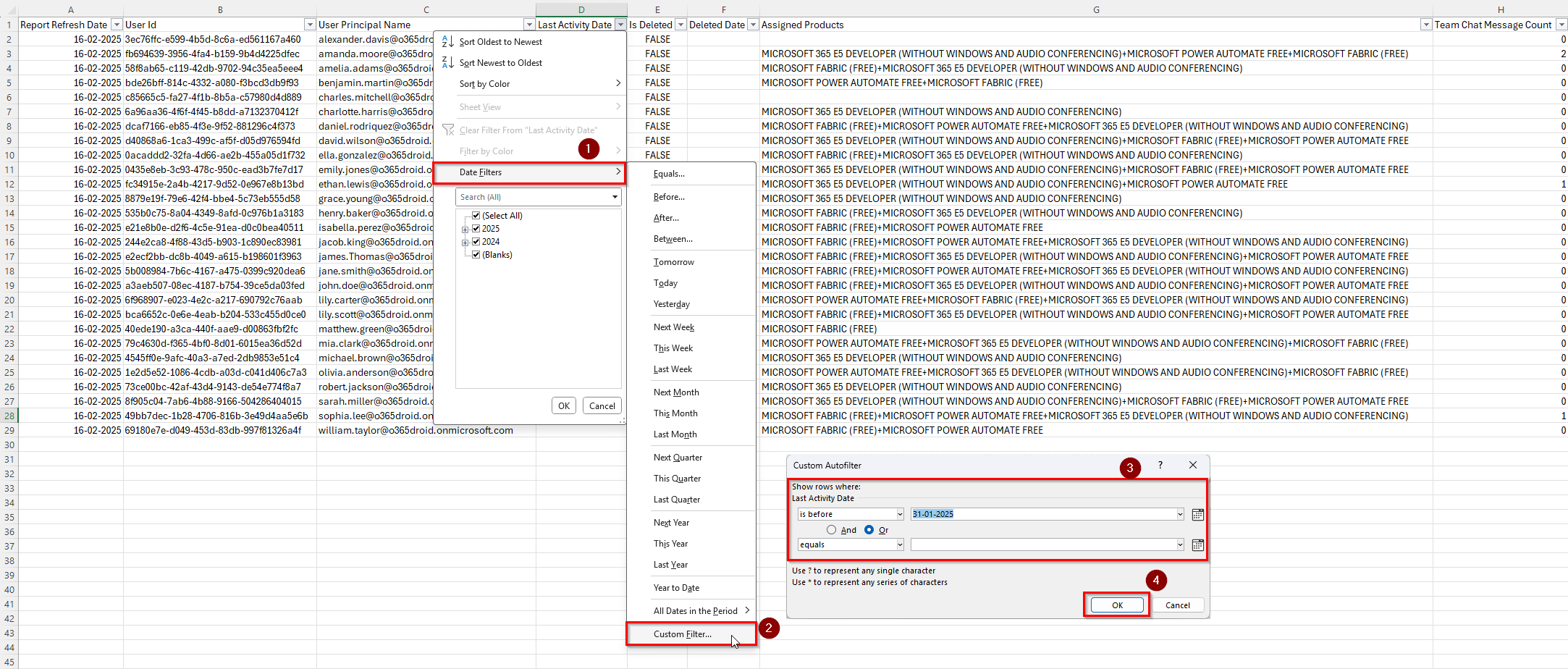Click Cancel in the filter dropdown pane
The image size is (1568, 669).
(602, 405)
